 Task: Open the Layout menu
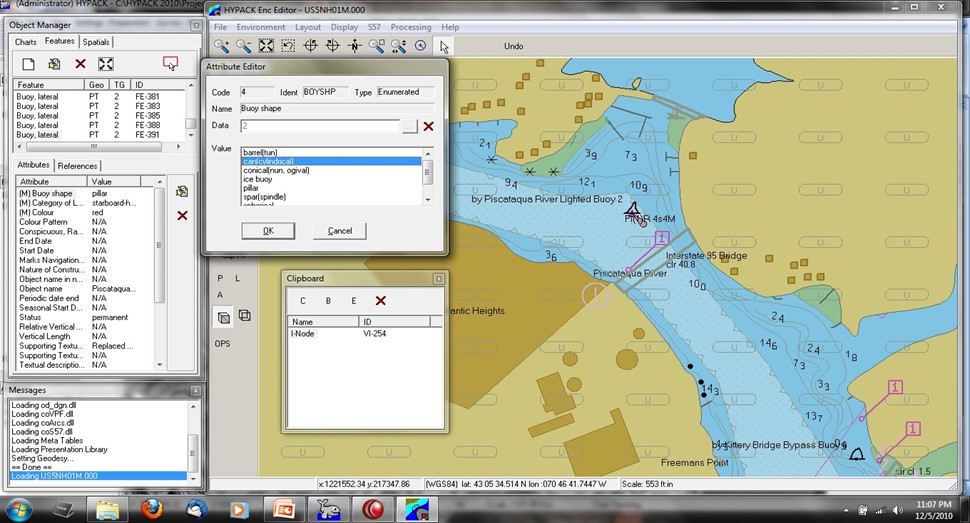coord(307,27)
